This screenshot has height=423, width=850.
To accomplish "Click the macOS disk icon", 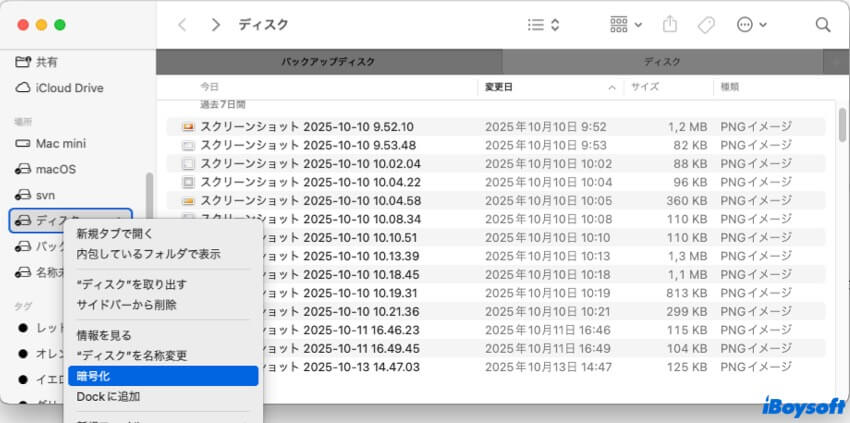I will tap(23, 169).
